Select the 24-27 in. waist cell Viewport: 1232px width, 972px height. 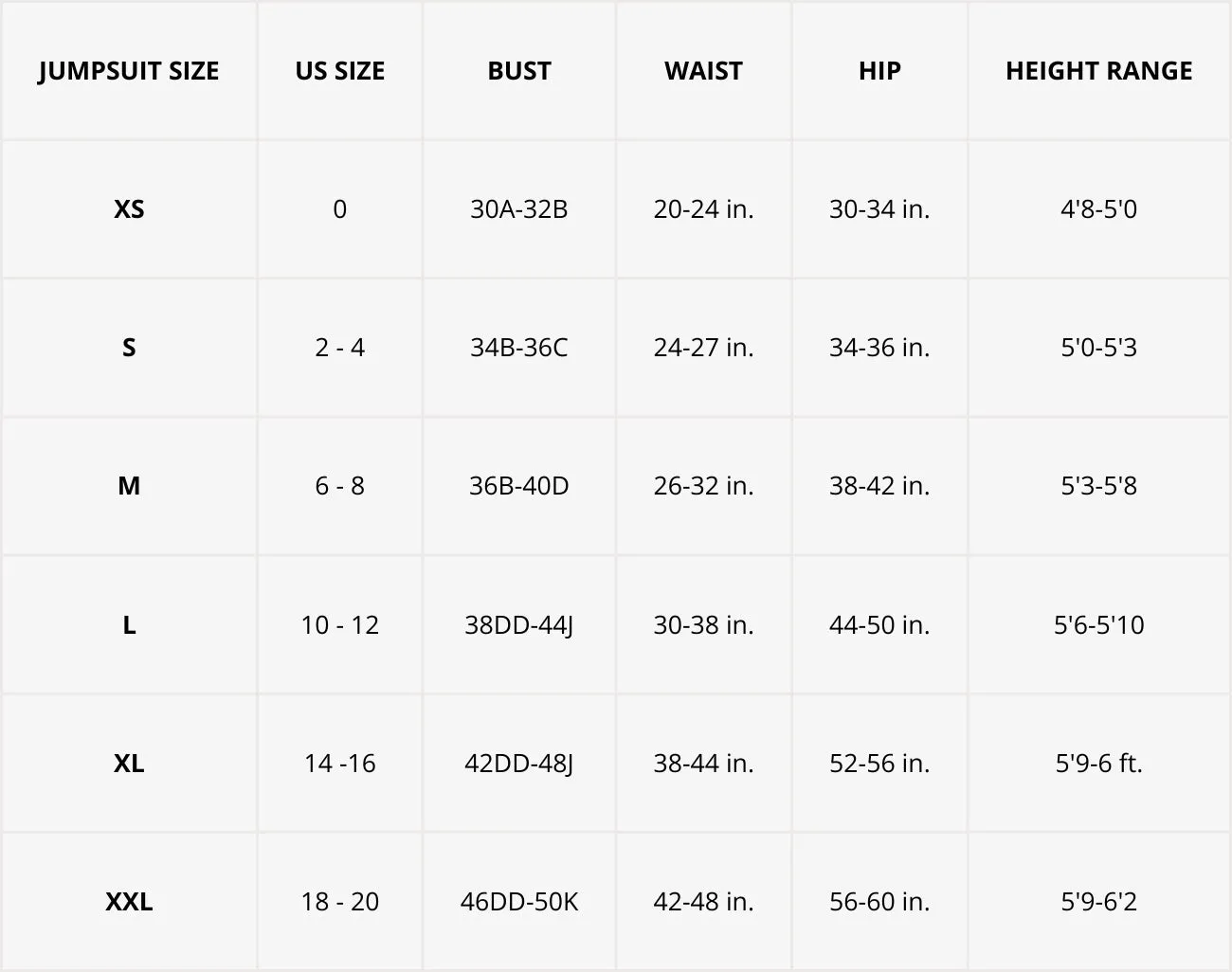(x=703, y=348)
